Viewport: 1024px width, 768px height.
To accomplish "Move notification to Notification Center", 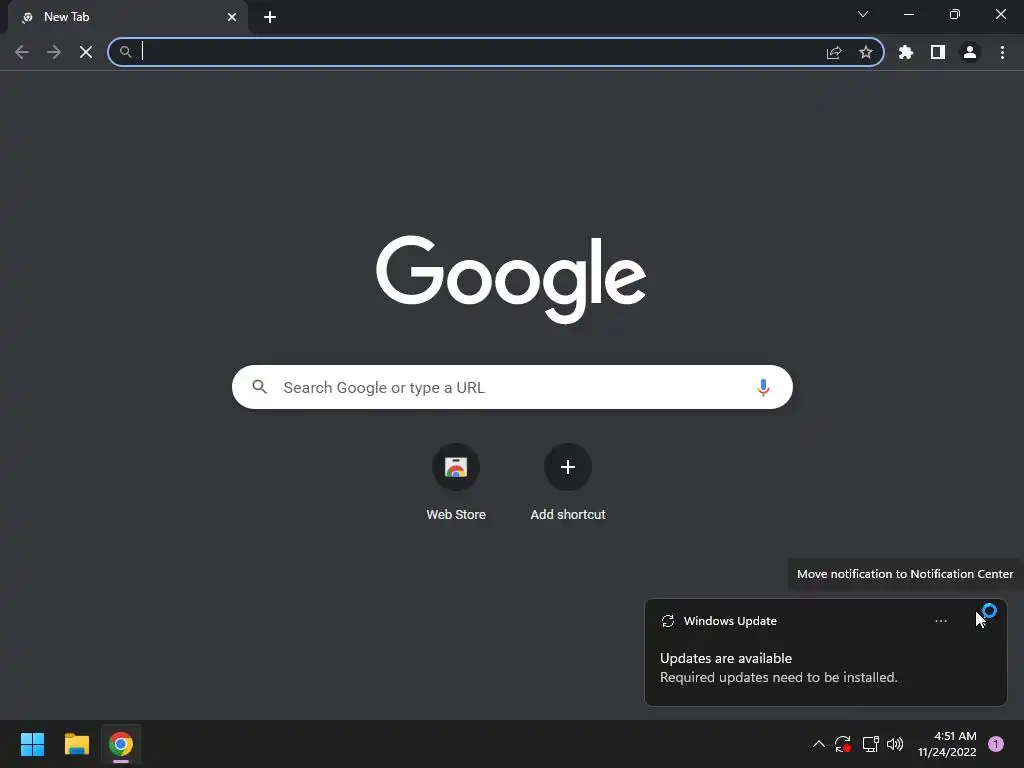I will coord(981,620).
